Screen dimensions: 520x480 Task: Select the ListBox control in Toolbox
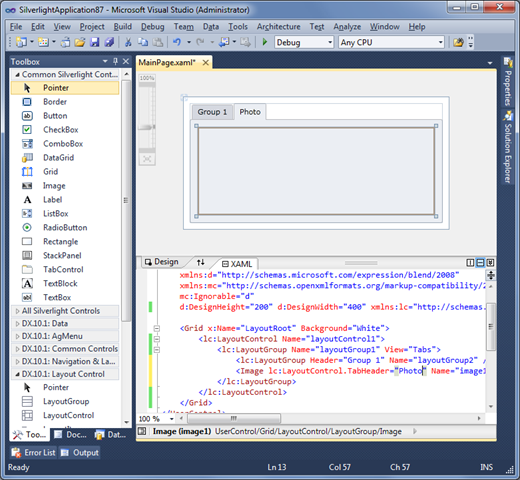click(x=65, y=214)
